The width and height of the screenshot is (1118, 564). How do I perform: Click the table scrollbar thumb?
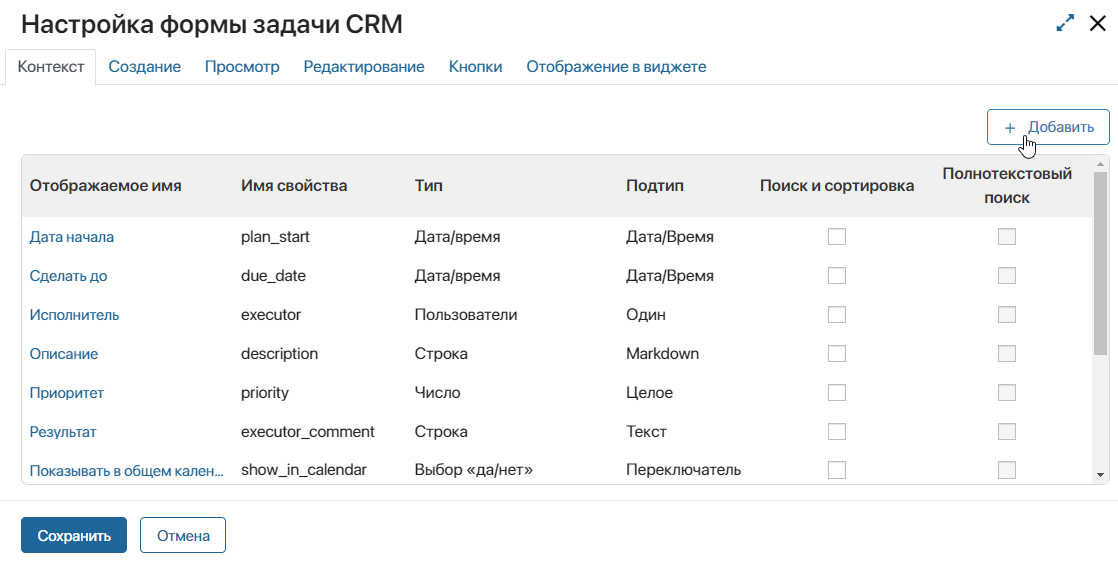tap(1100, 262)
